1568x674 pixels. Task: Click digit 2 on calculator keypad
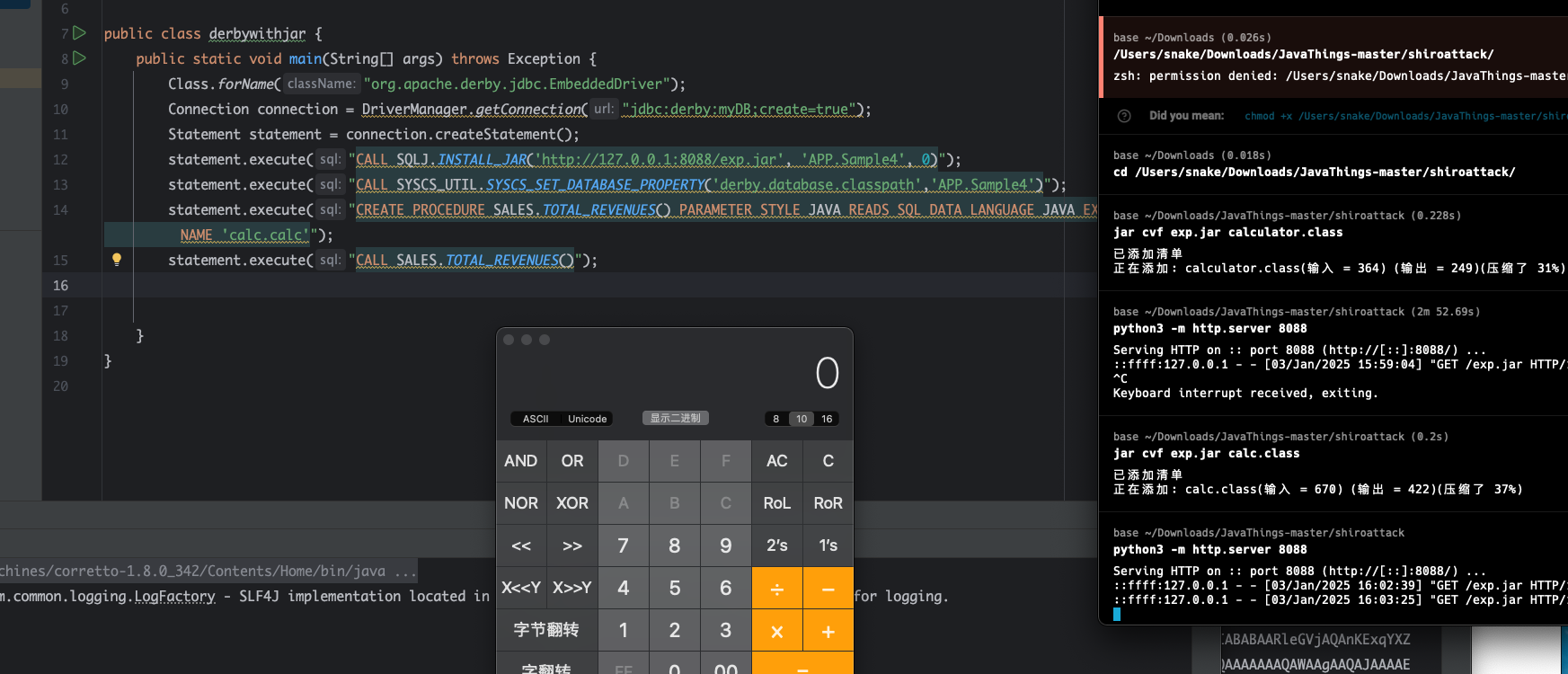(x=675, y=630)
